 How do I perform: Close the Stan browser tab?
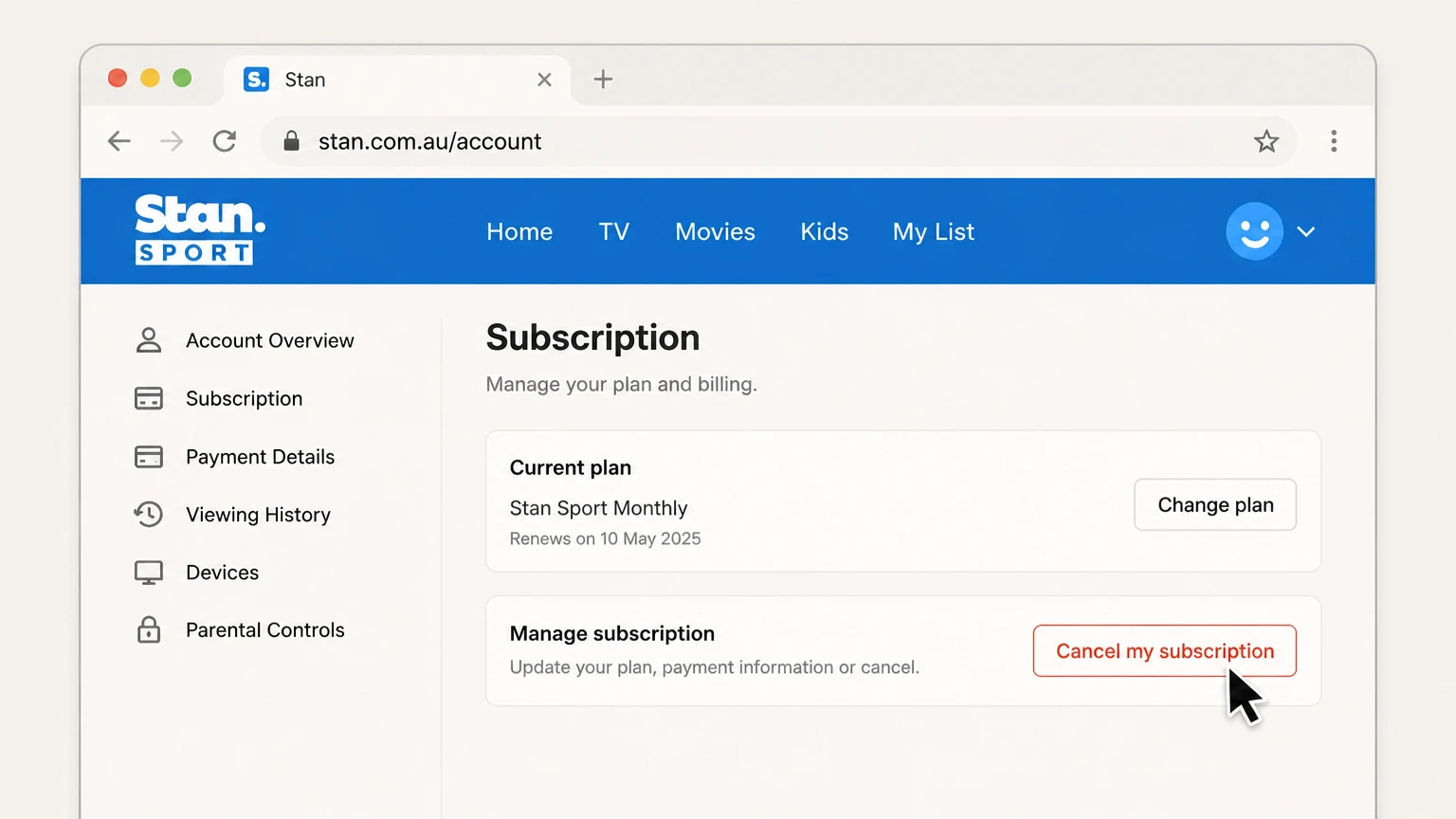point(544,80)
